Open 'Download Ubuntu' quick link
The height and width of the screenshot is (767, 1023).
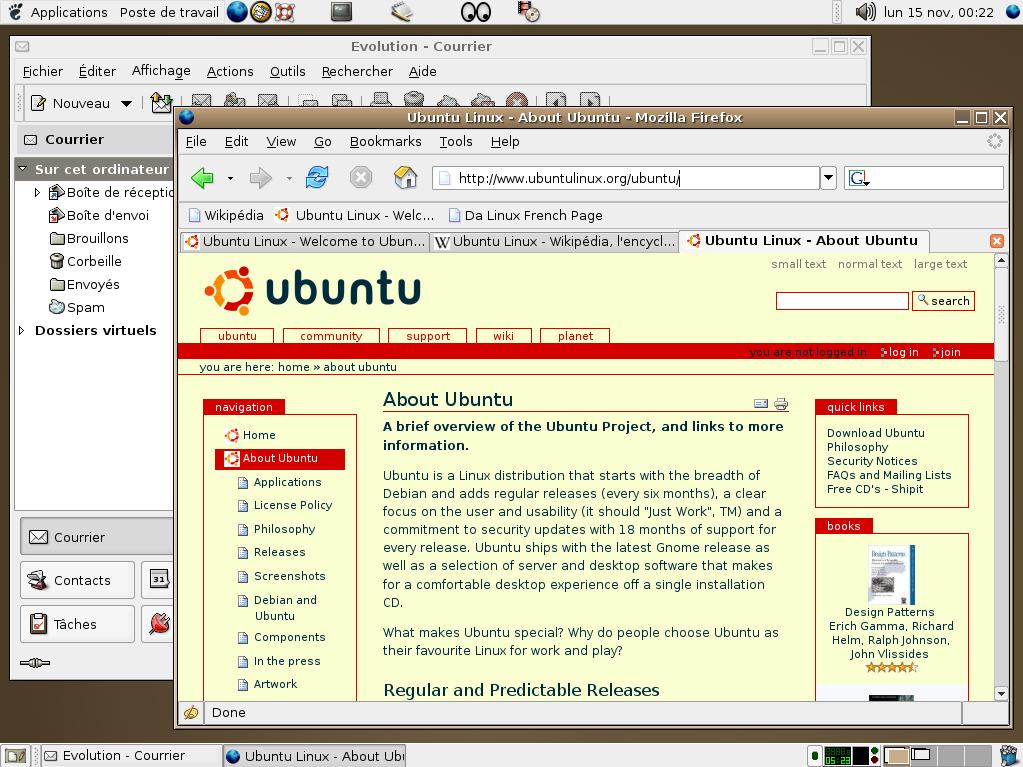click(x=876, y=433)
